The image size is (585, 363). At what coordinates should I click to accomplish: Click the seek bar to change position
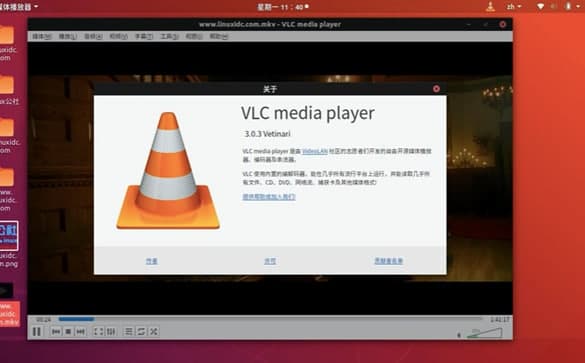tap(270, 319)
